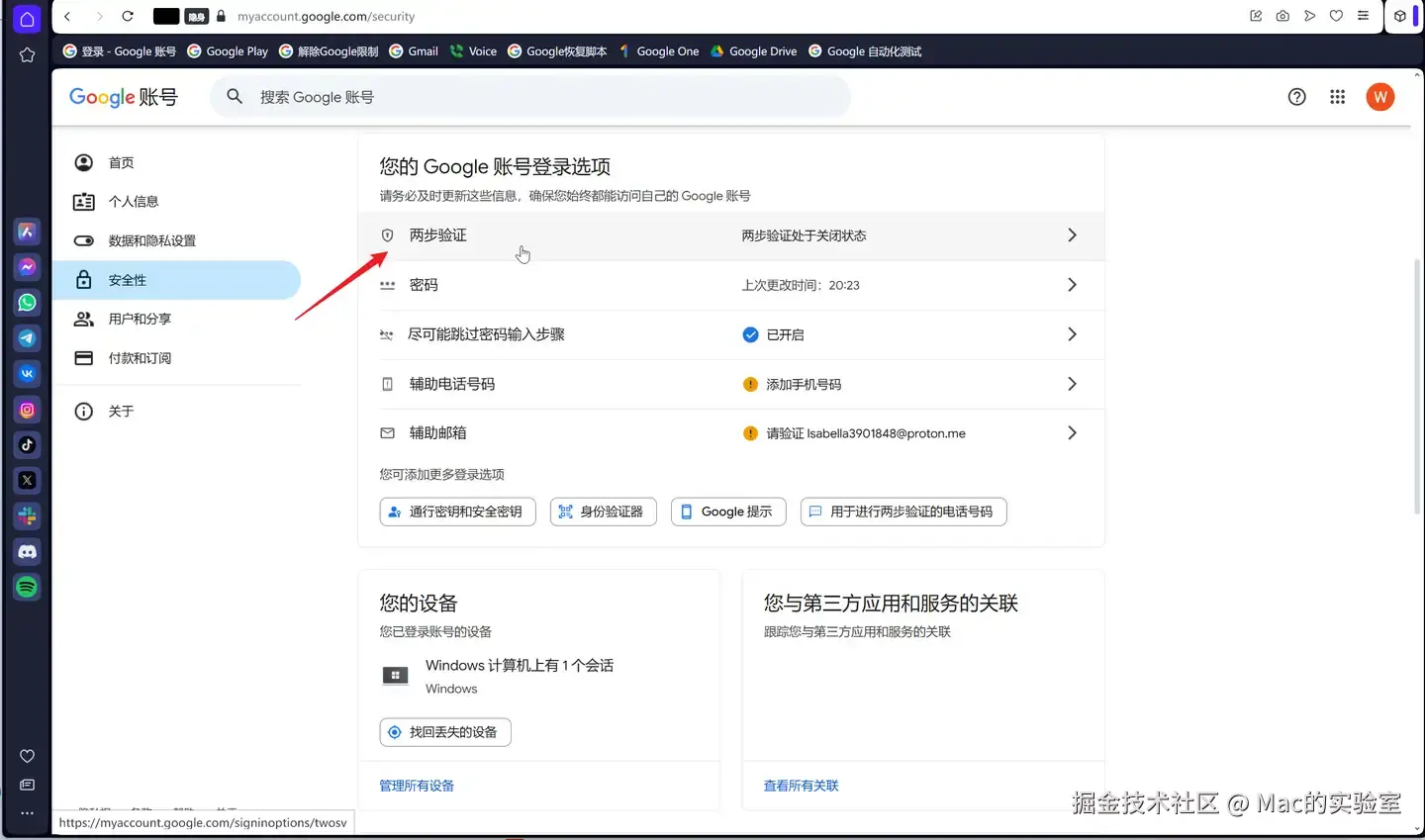Open the send/flow arrow icon in toolbar

[1309, 16]
